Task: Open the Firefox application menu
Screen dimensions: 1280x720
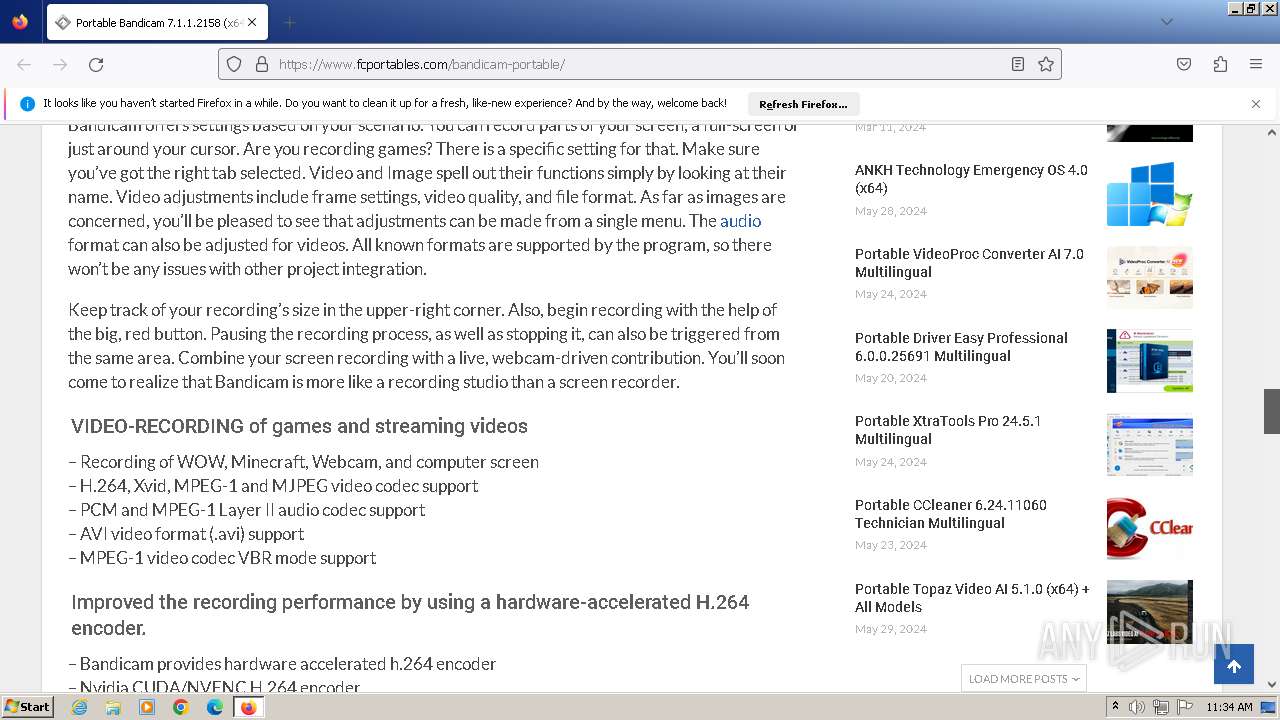Action: click(1256, 64)
